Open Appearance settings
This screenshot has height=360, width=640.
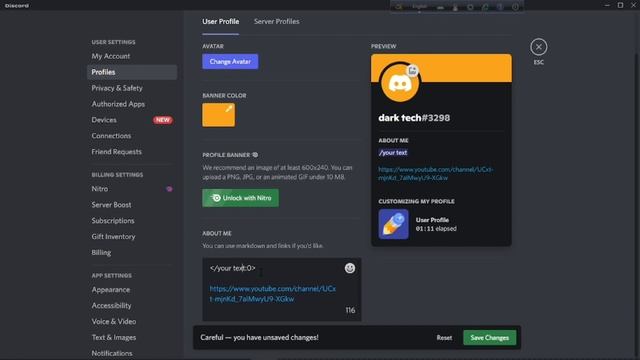[x=132, y=290]
